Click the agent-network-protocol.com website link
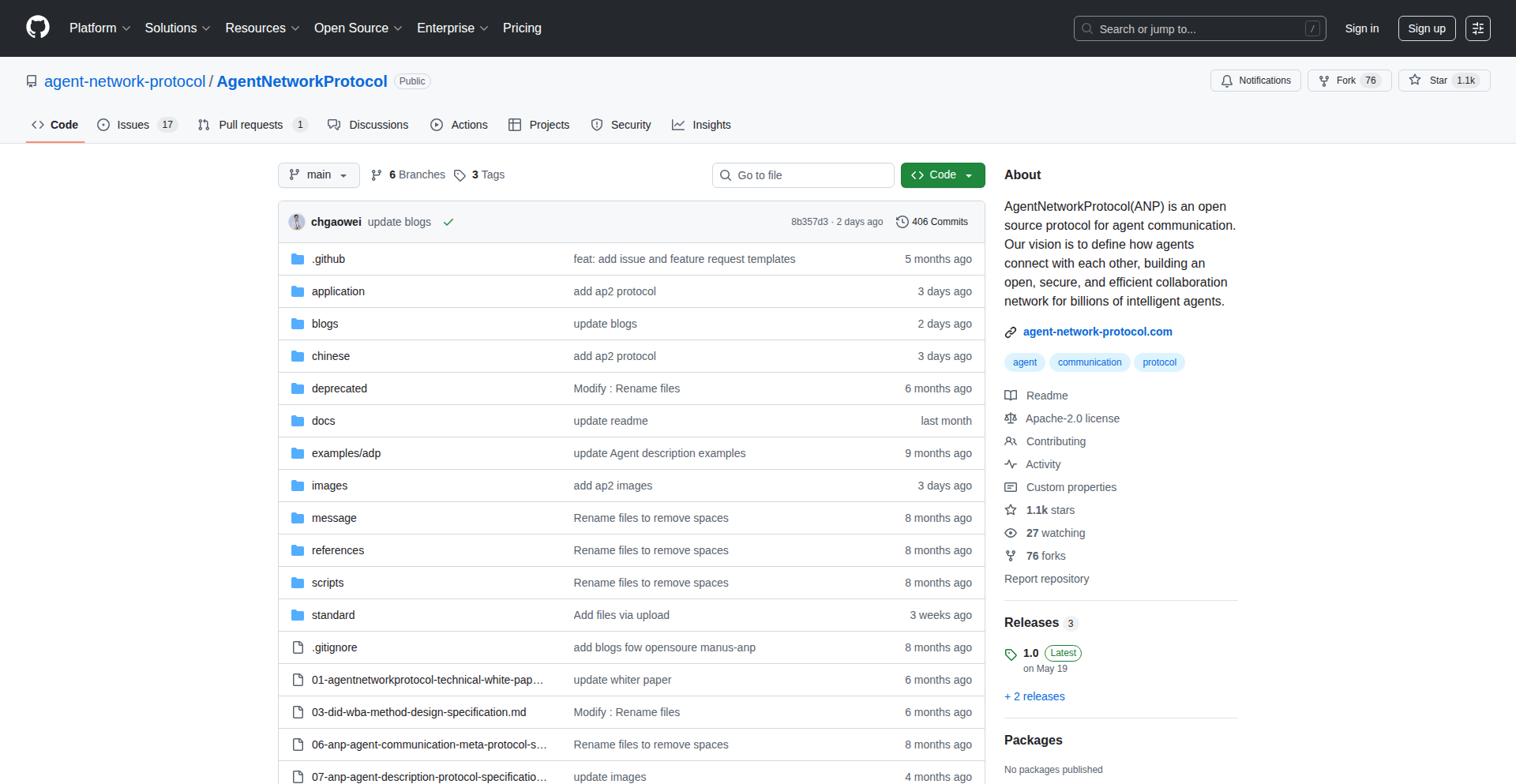The width and height of the screenshot is (1516, 784). point(1097,332)
